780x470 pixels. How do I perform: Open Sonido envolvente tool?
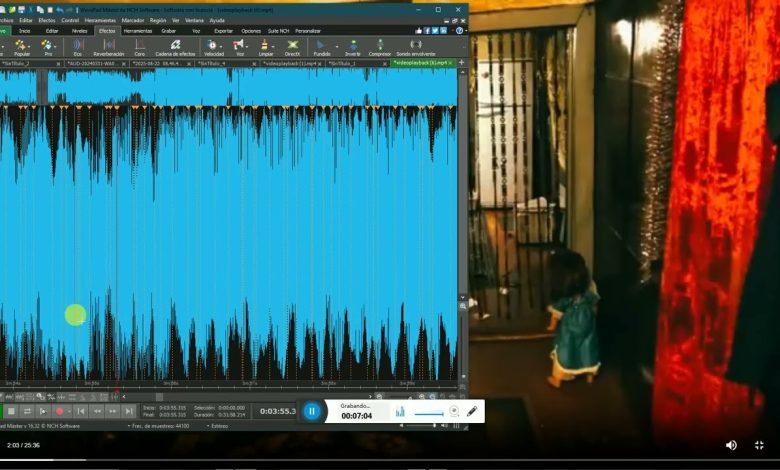[416, 46]
